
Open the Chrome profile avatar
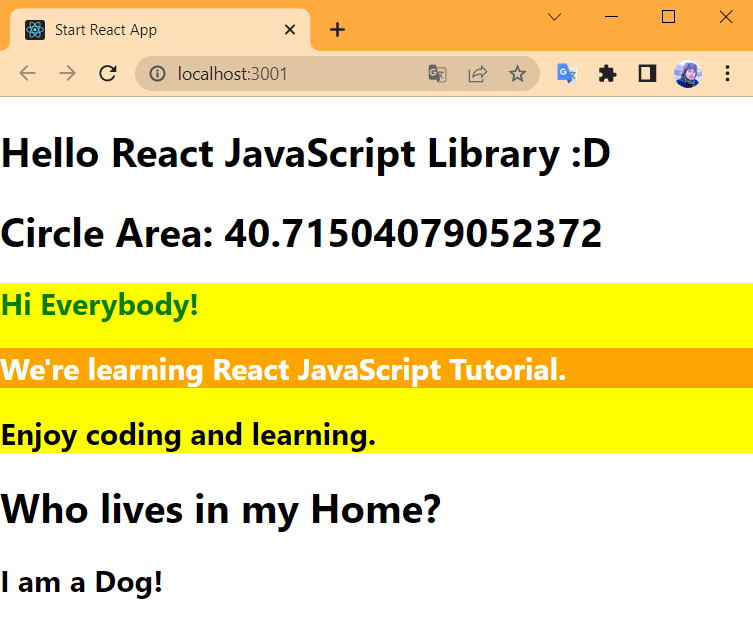point(687,73)
